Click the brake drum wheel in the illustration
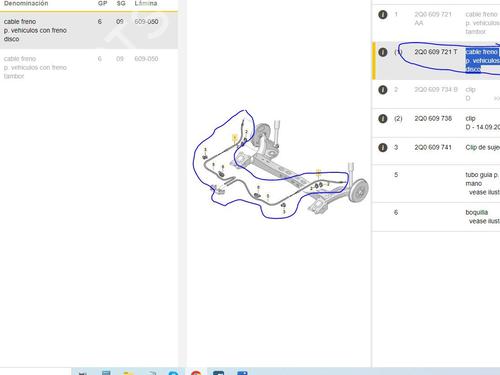Image resolution: width=500 pixels, height=375 pixels. coord(359,190)
